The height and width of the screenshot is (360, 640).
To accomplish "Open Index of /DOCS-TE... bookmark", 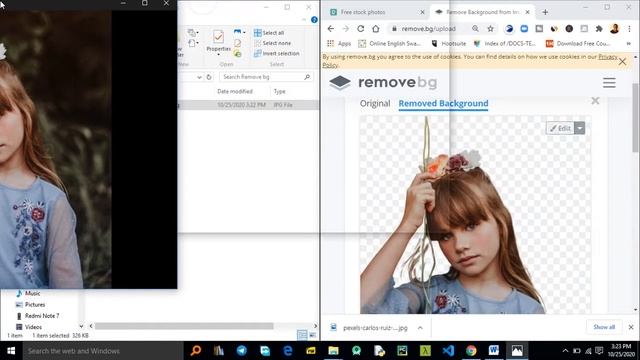I will pos(505,43).
